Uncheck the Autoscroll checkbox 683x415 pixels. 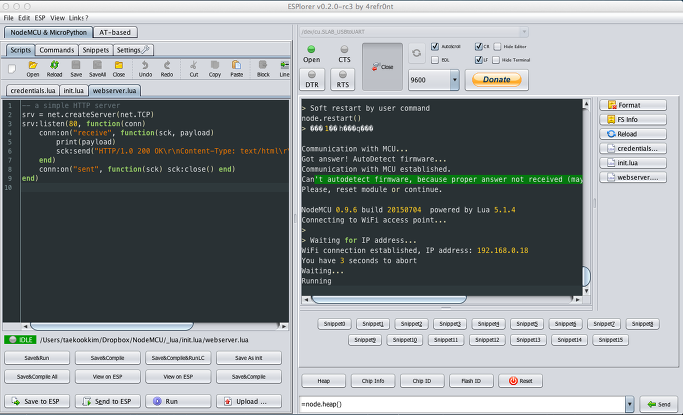tap(435, 46)
